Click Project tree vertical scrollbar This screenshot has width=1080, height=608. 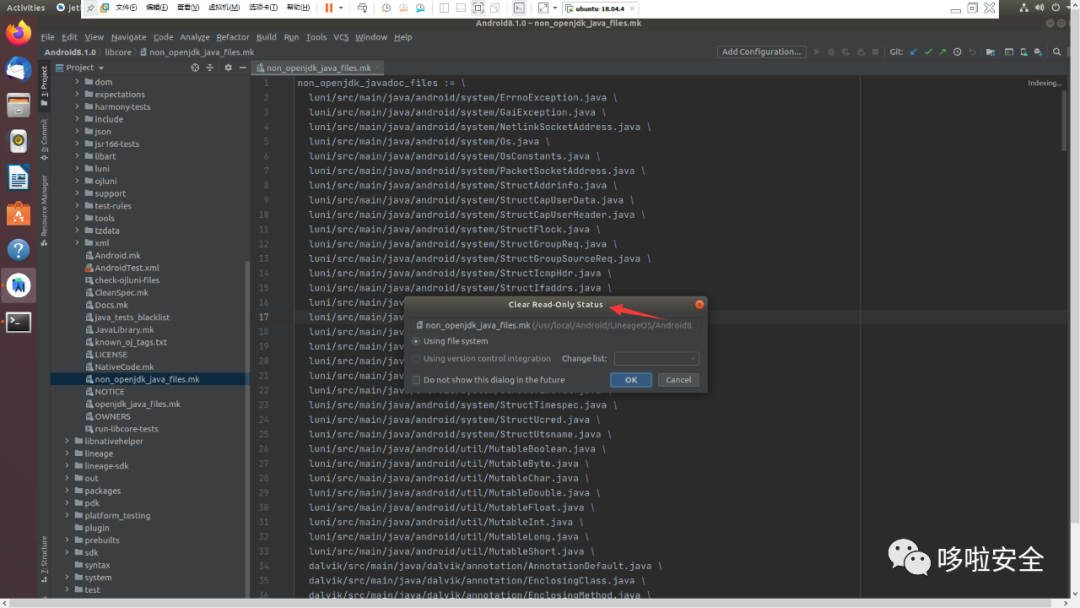coord(247,427)
